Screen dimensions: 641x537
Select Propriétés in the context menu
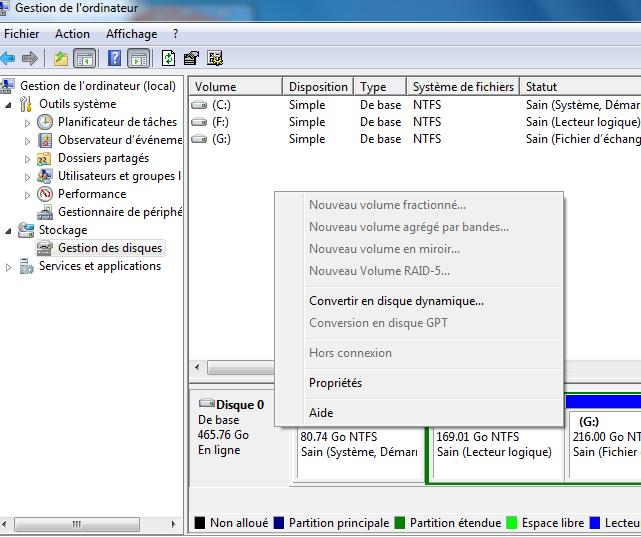point(335,383)
